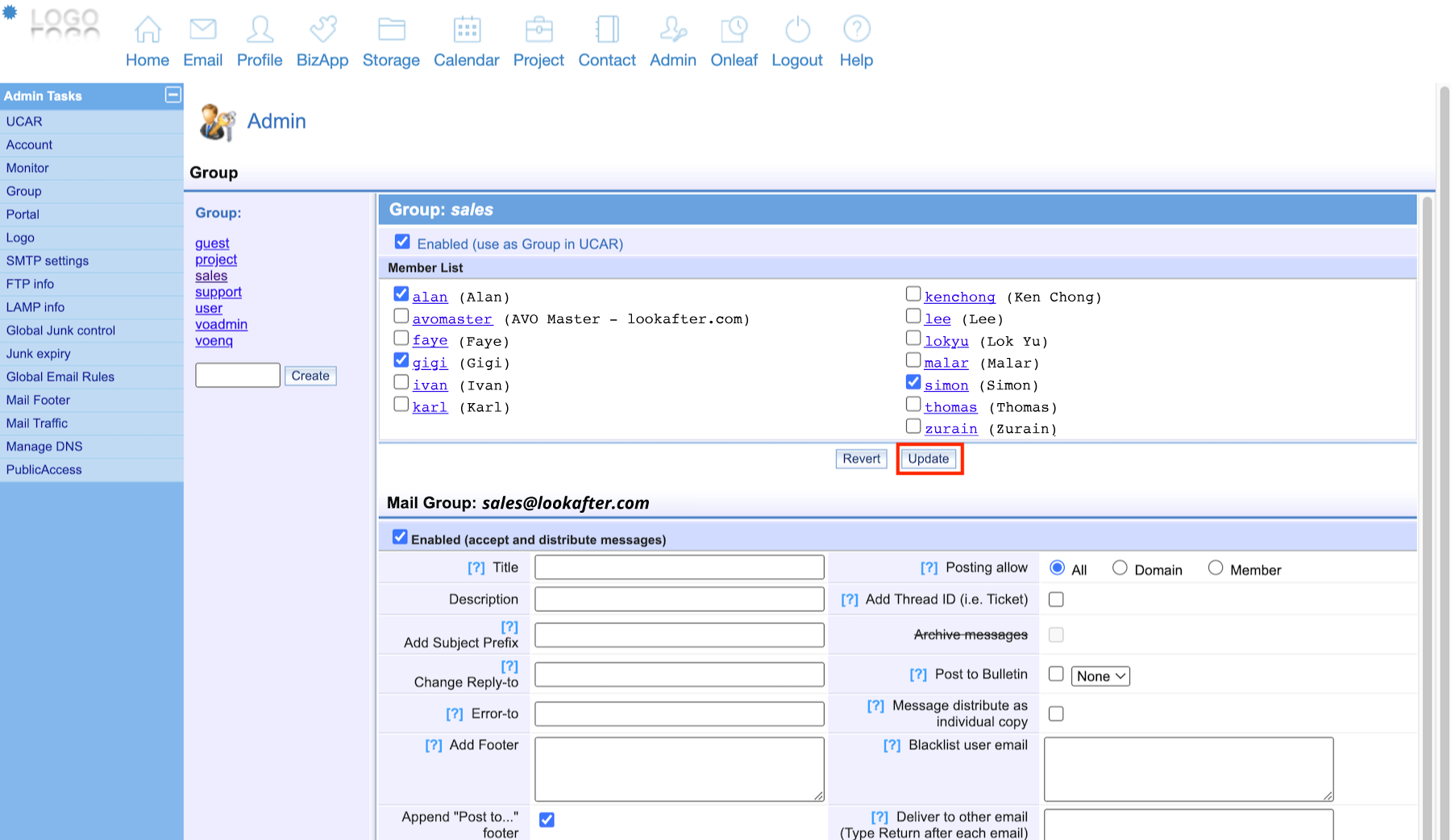This screenshot has width=1451, height=840.
Task: Enable Add Thread ID checkbox
Action: [1056, 600]
